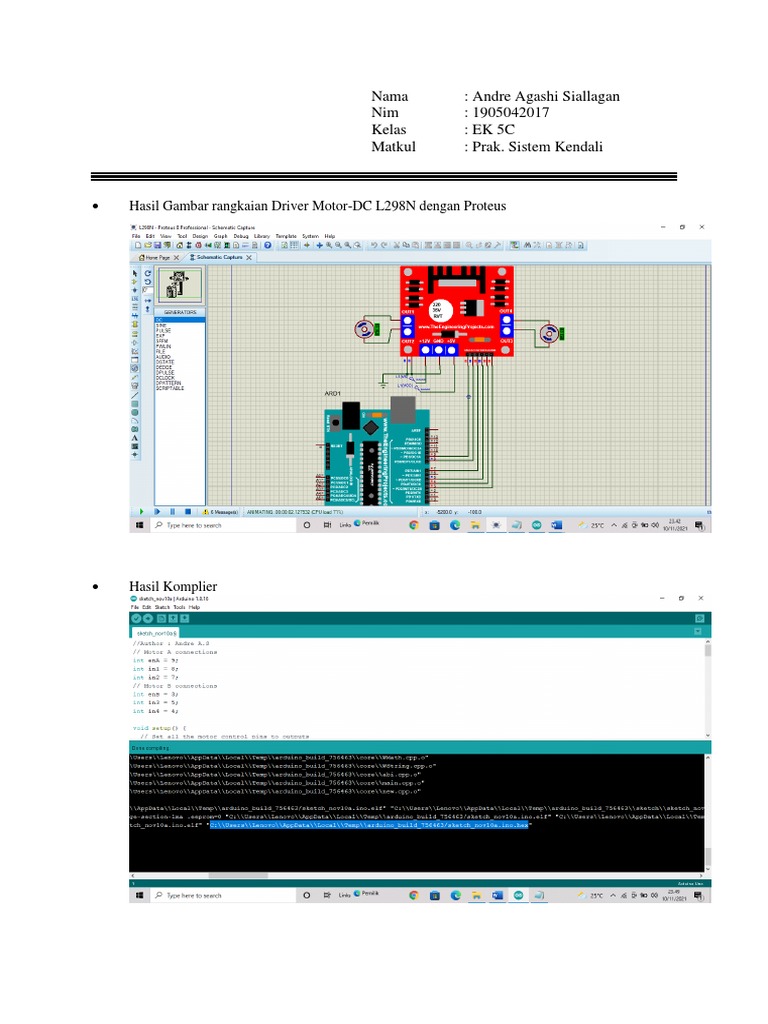Viewport: 768px width, 1024px height.
Task: Click the highlighted .hex file path in console
Action: (x=369, y=825)
